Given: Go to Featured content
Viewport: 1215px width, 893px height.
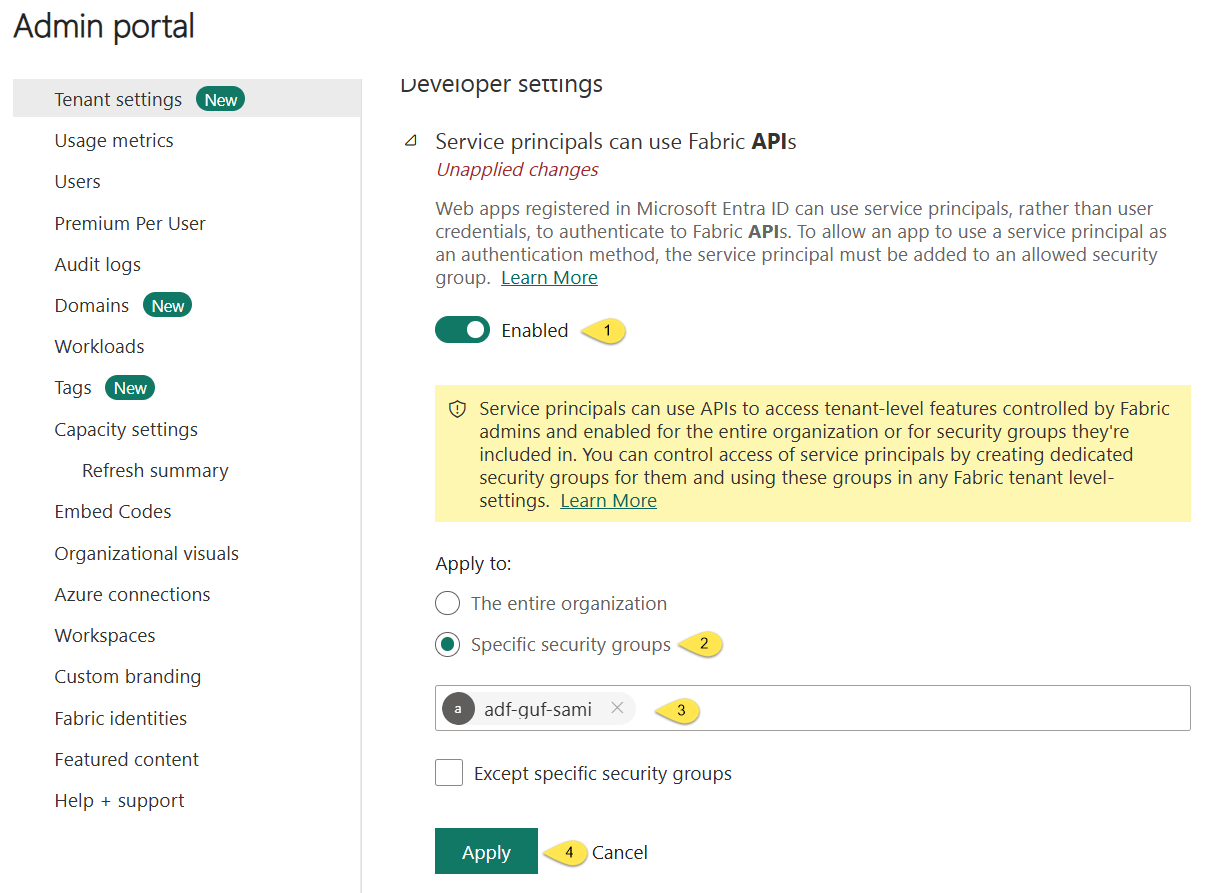Looking at the screenshot, I should (x=126, y=759).
